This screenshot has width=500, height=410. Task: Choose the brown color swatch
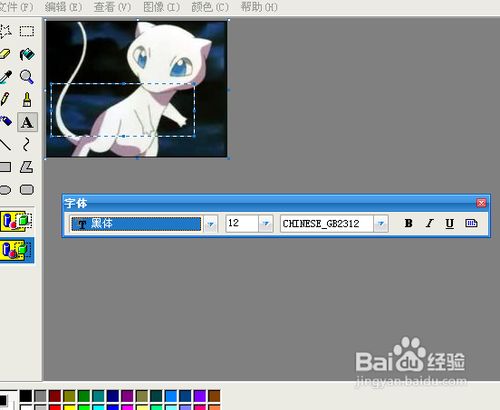pyautogui.click(x=214, y=396)
